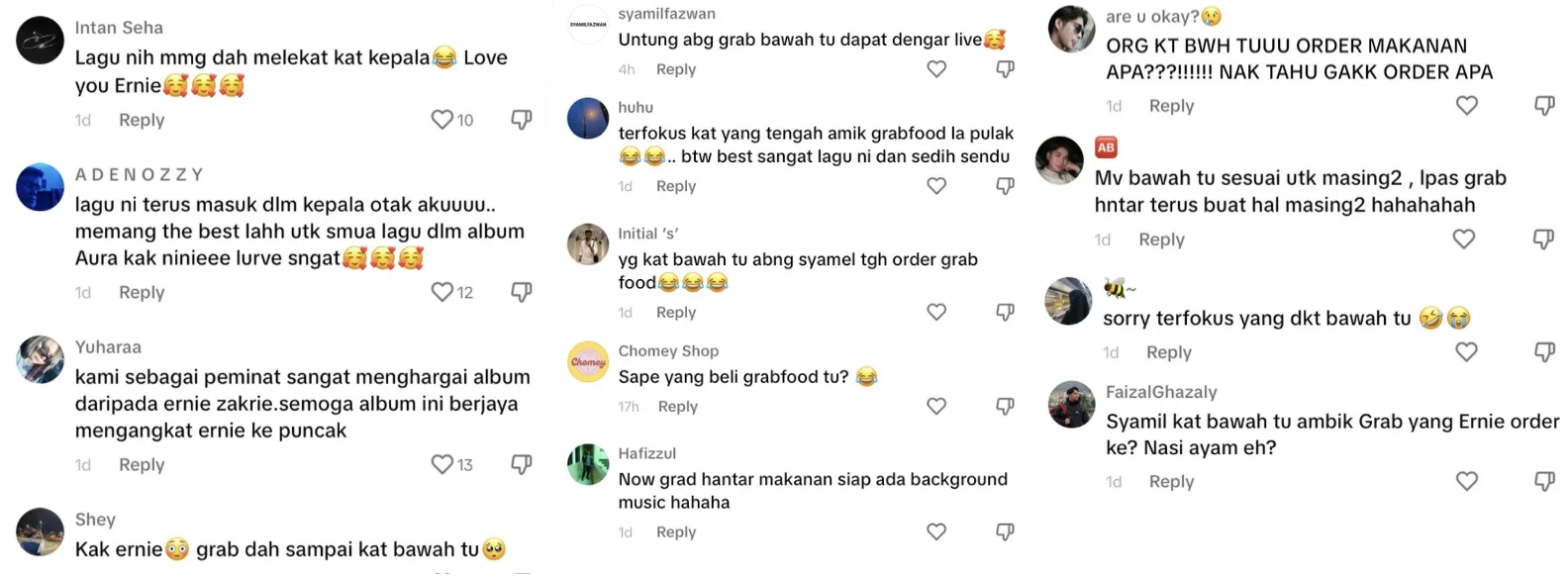
Task: Dislike Hafizzul's comment about background music
Action: 1005,531
